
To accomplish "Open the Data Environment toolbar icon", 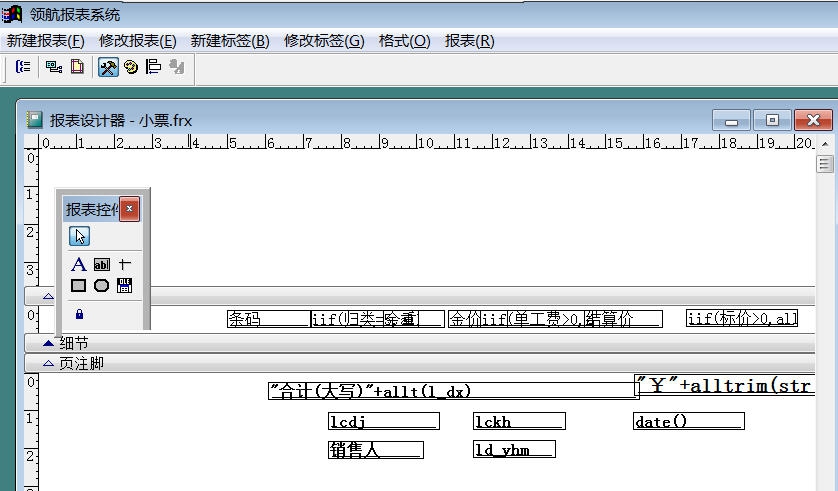I will (x=53, y=67).
